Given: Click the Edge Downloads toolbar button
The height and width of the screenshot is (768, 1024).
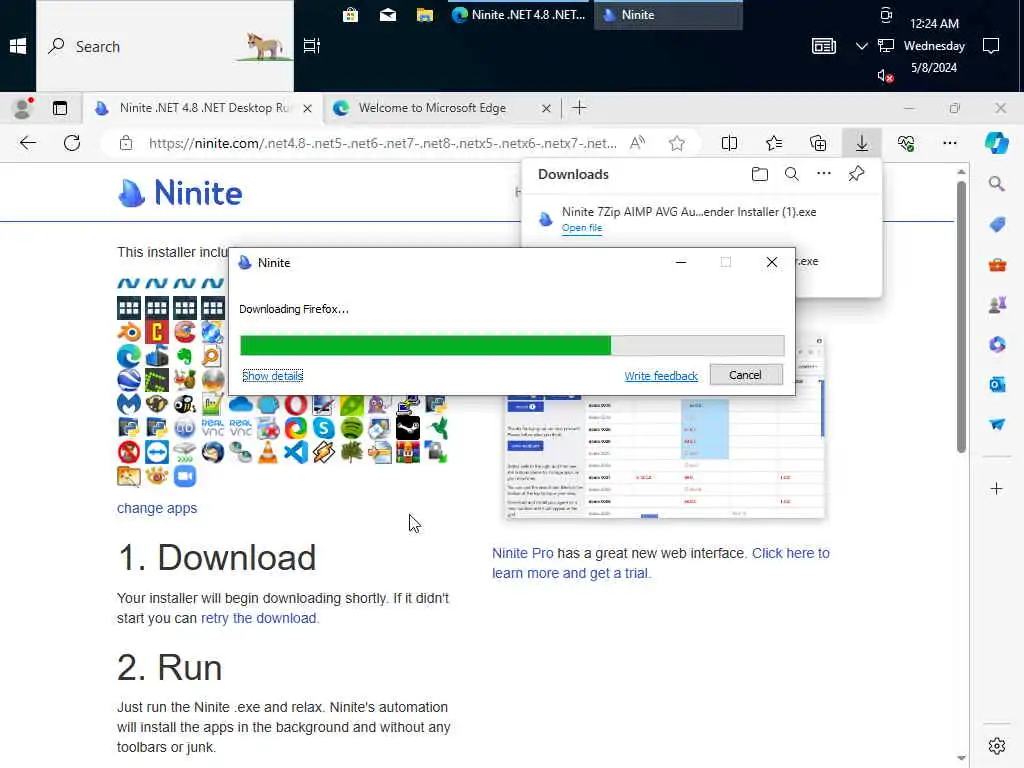Looking at the screenshot, I should tap(862, 143).
